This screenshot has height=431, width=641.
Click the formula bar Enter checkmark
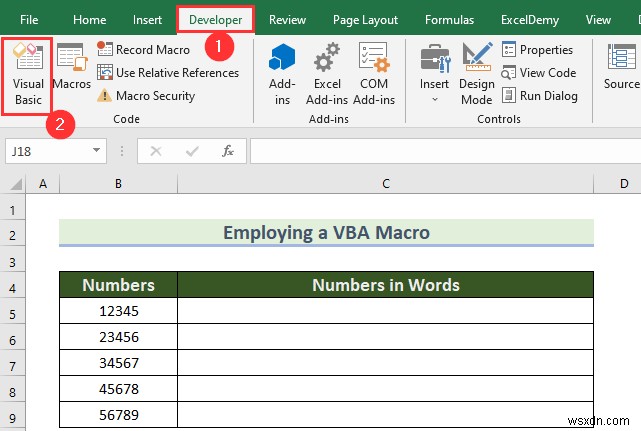tap(192, 151)
